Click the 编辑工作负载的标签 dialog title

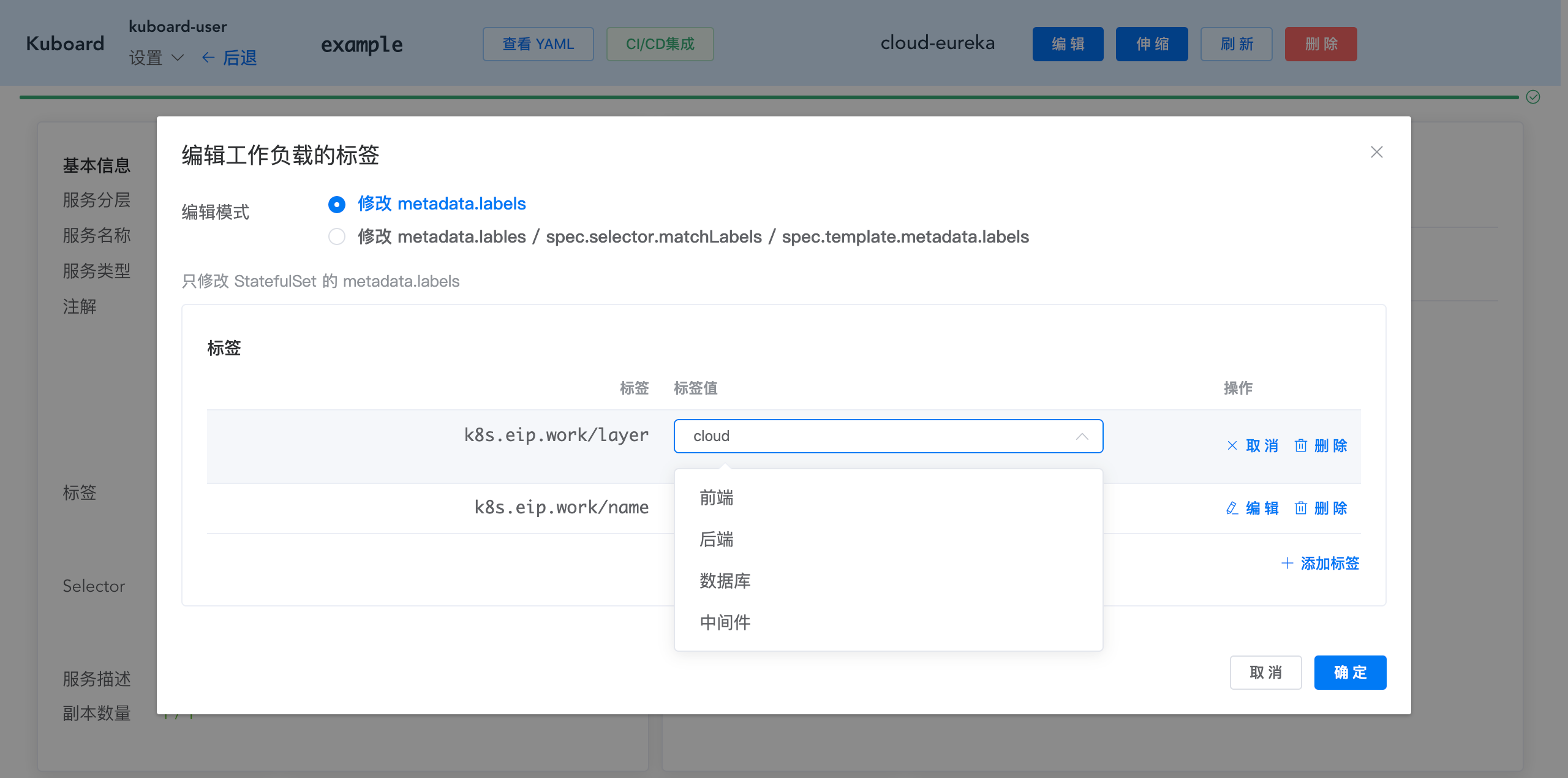281,155
